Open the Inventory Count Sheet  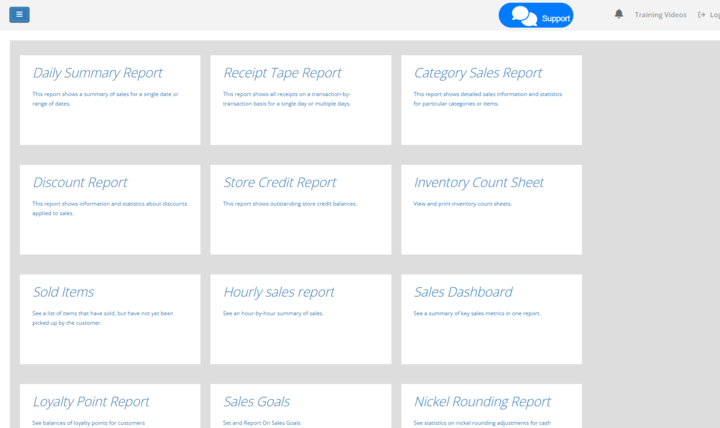(478, 183)
